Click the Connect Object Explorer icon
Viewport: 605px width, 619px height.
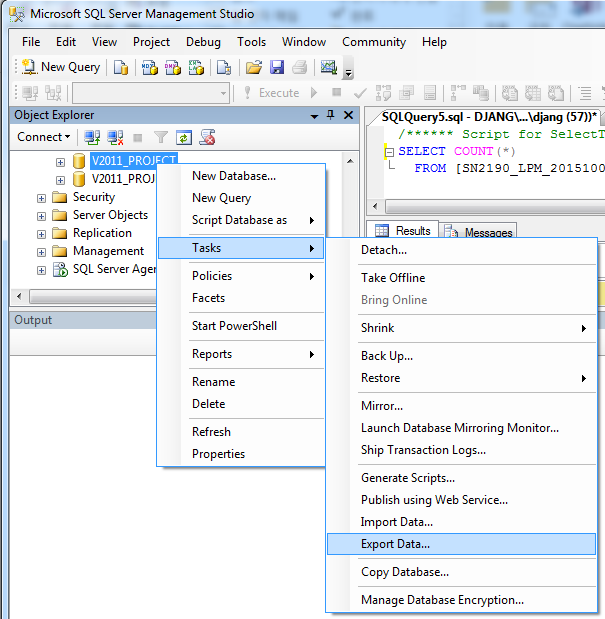(92, 137)
